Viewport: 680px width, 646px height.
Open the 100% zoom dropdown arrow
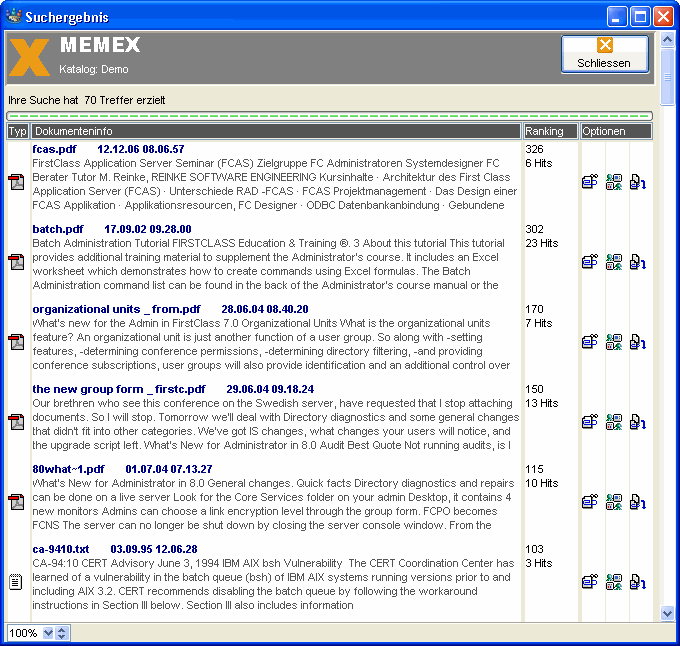(x=48, y=633)
